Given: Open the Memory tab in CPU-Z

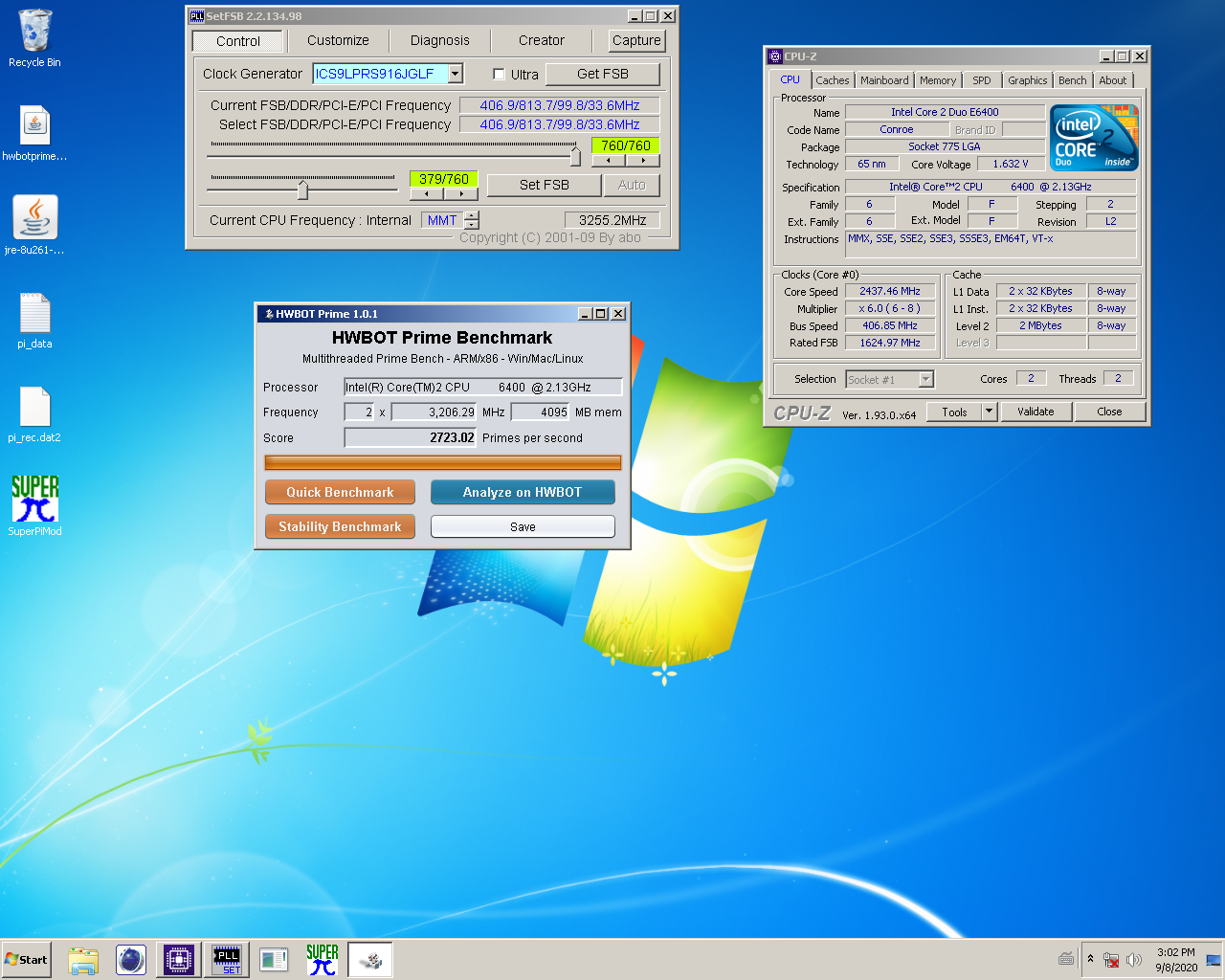Looking at the screenshot, I should [x=938, y=80].
